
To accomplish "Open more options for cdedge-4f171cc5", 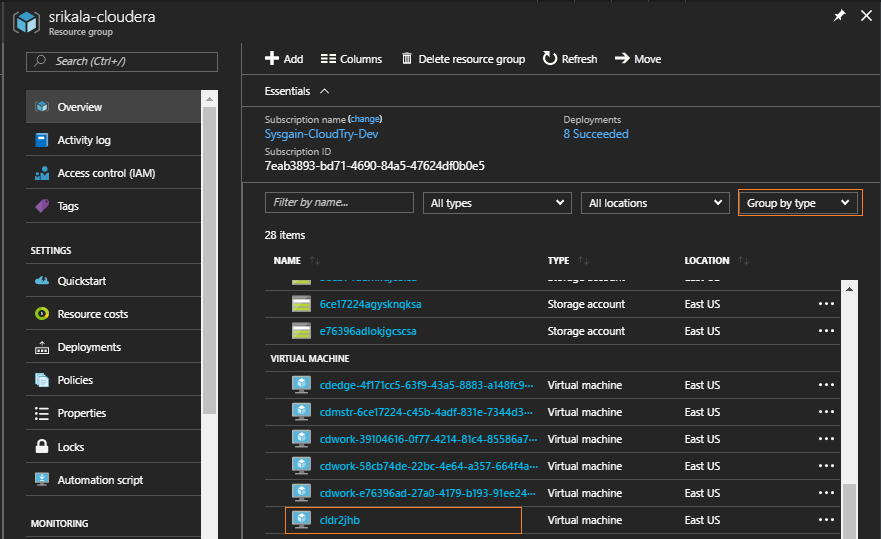I will click(x=826, y=384).
